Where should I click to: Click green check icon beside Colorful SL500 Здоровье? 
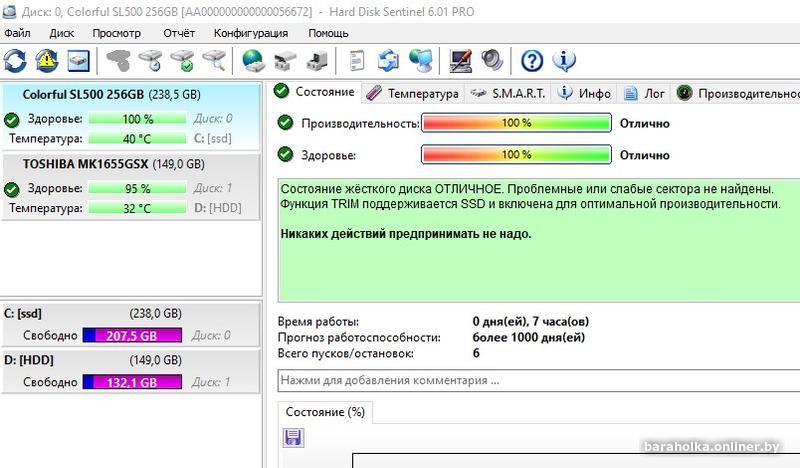(11, 120)
